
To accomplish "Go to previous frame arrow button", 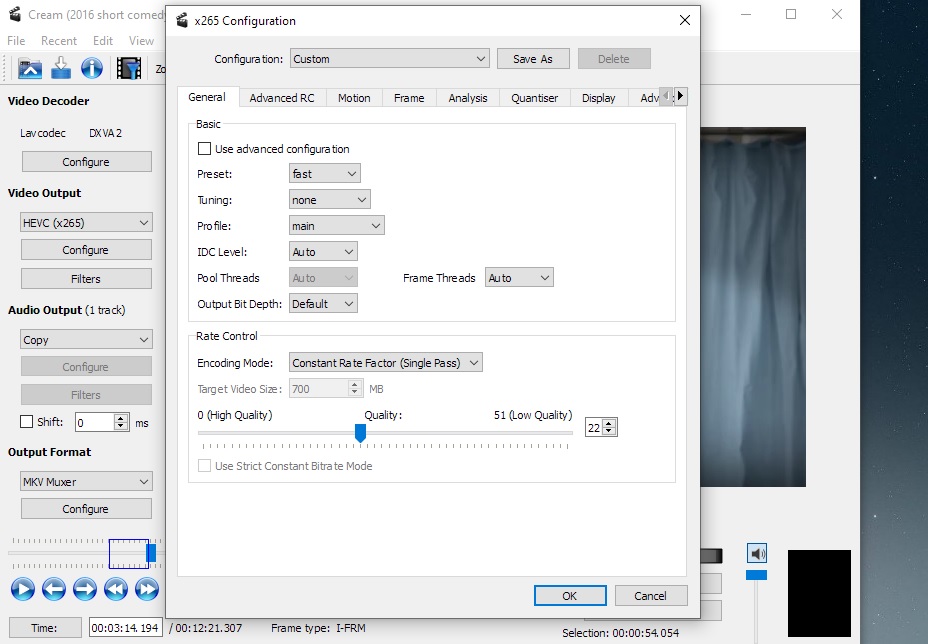I will click(x=54, y=590).
